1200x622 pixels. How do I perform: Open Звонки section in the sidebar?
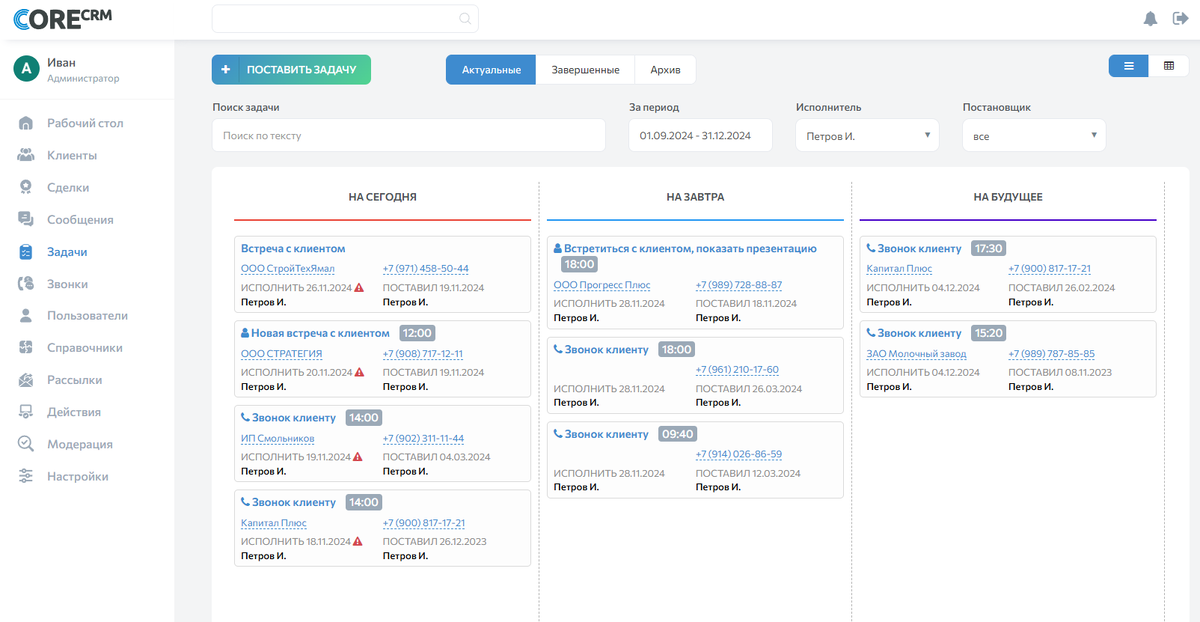click(x=67, y=284)
